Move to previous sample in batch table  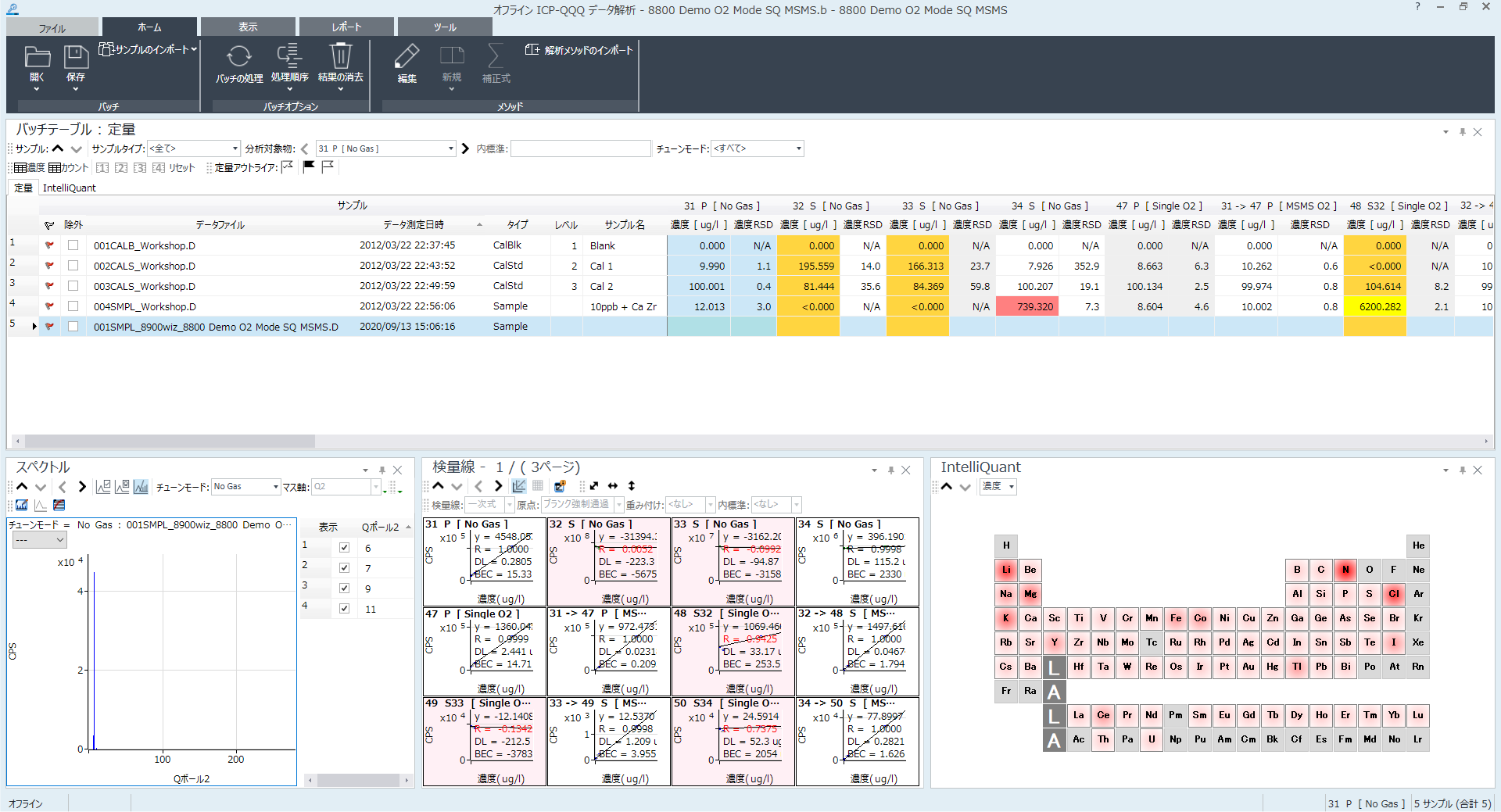point(58,148)
